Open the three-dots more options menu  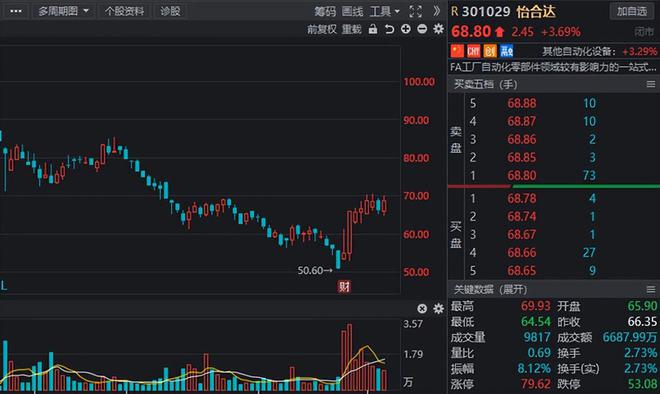pyautogui.click(x=16, y=11)
